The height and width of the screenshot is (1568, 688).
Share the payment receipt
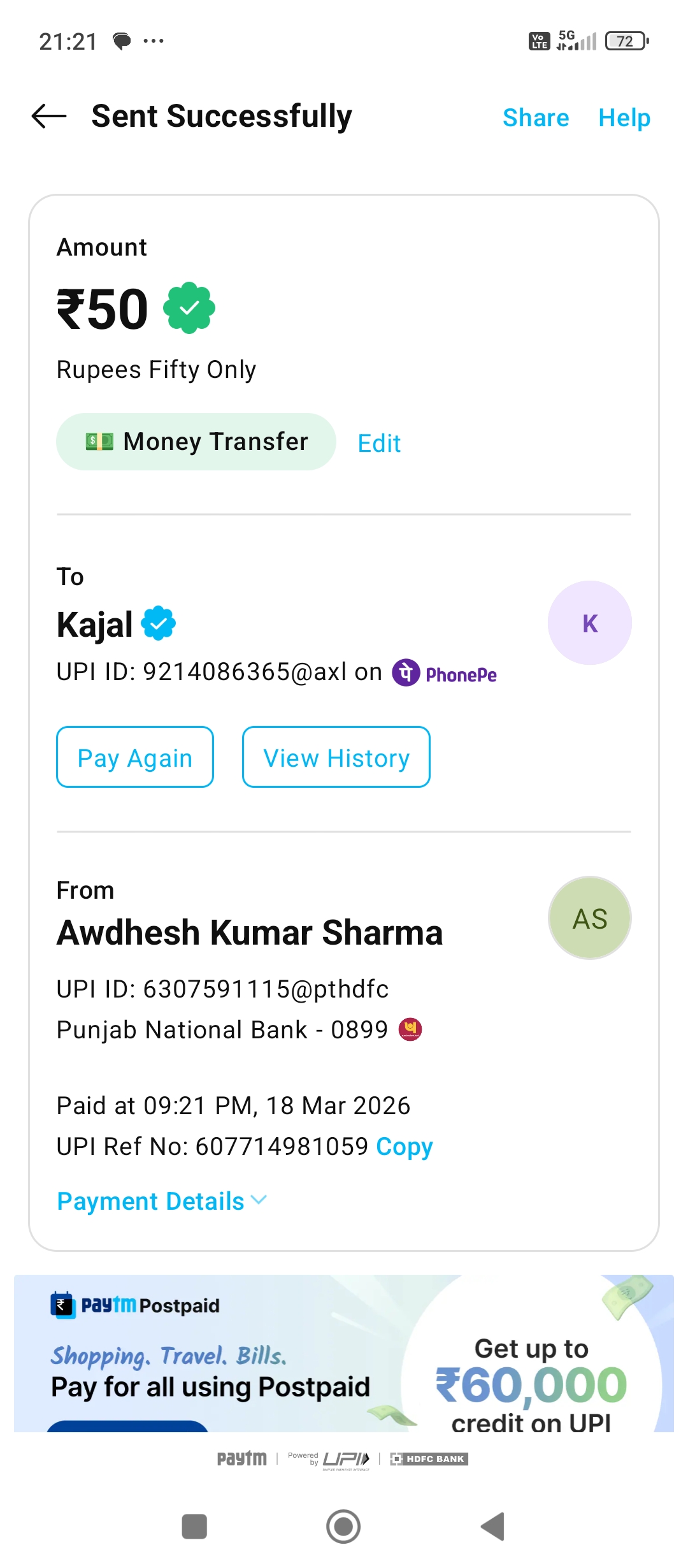click(x=535, y=118)
